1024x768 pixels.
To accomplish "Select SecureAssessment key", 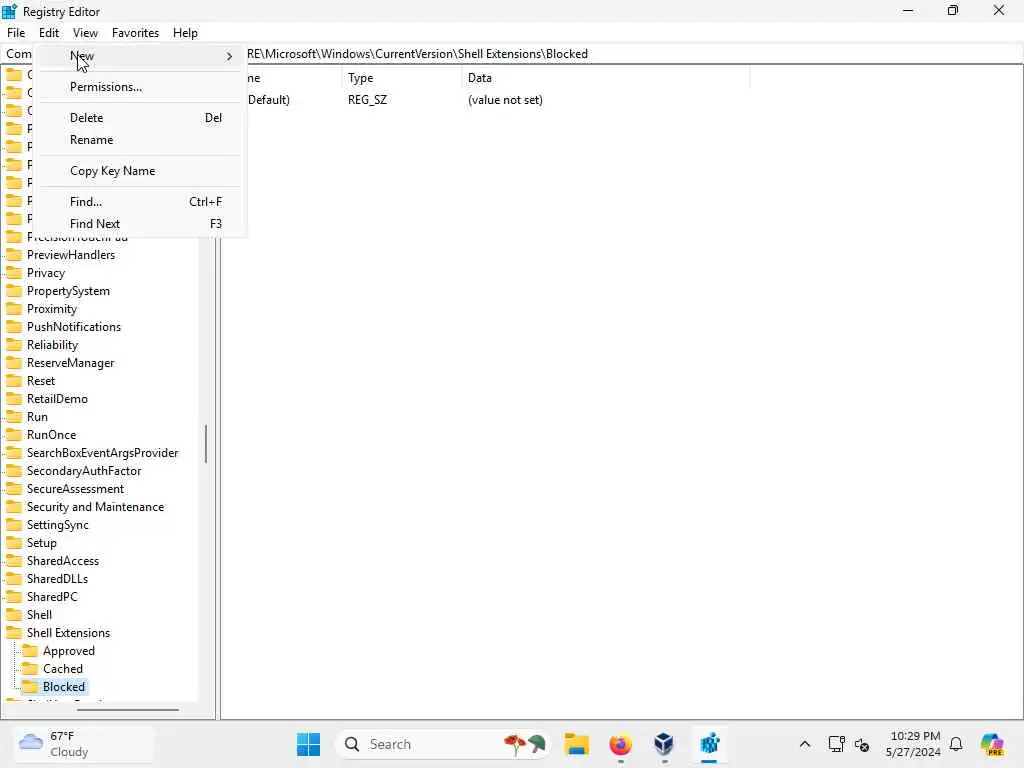I will click(x=75, y=488).
